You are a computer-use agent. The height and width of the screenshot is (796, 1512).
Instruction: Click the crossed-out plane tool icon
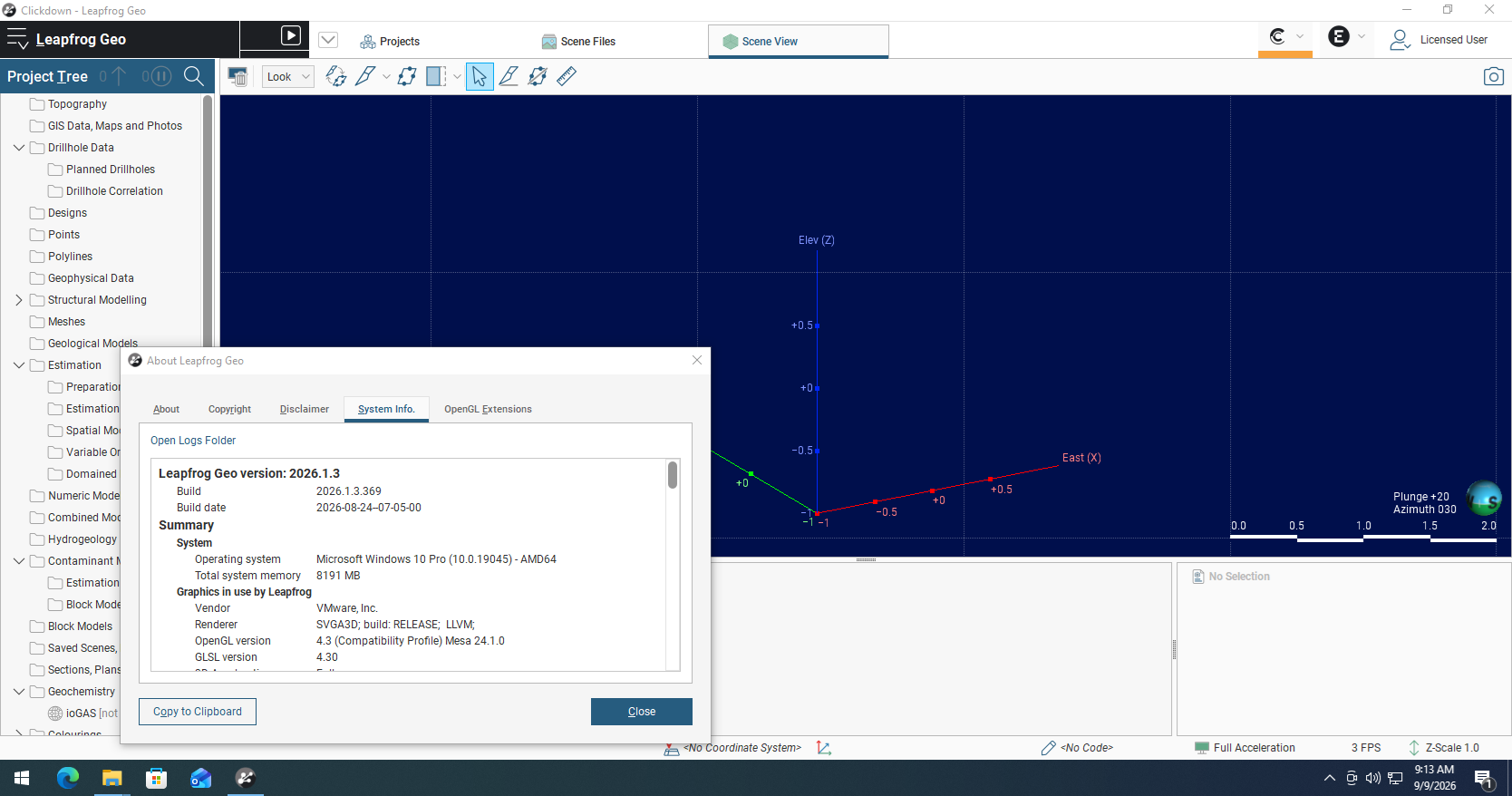[x=538, y=77]
